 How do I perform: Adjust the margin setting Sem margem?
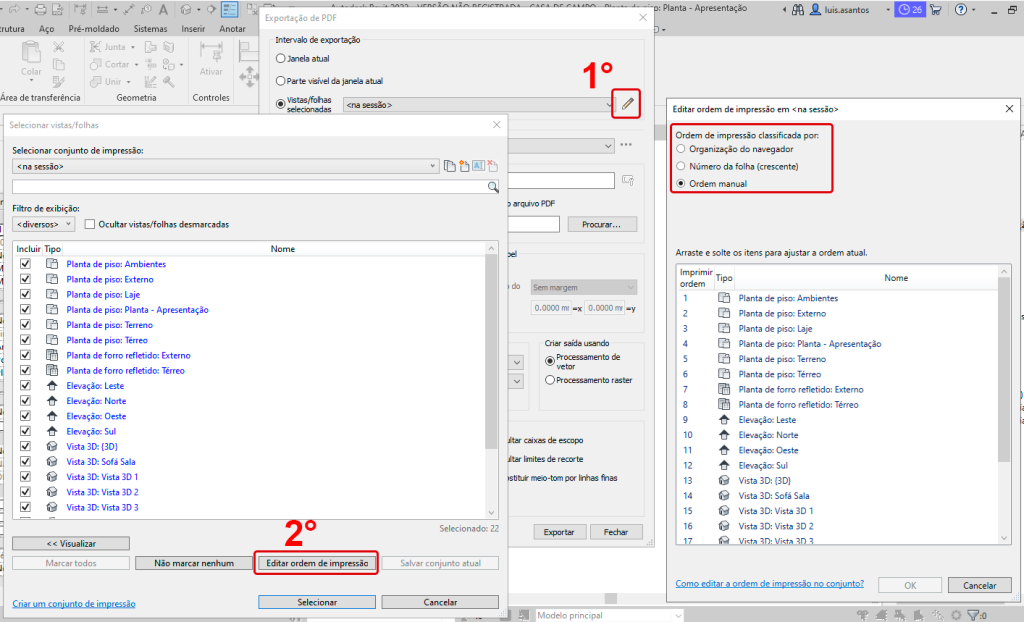[x=583, y=287]
